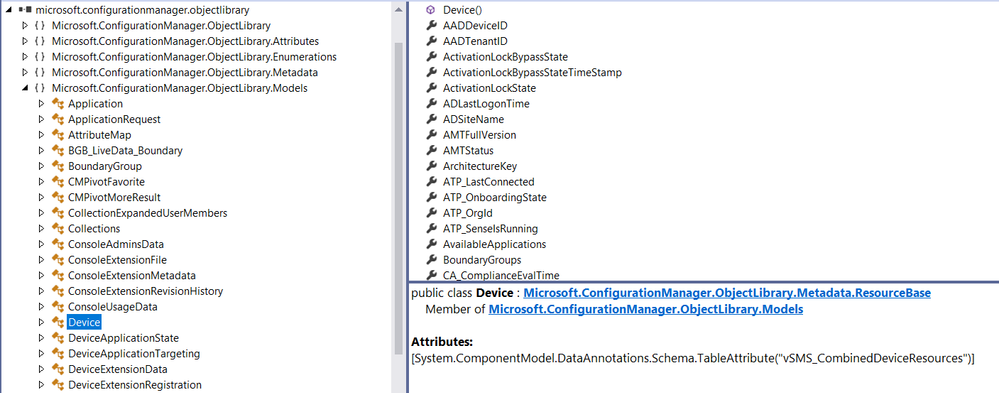Select the DeviceApplicationTargeting class

(134, 354)
